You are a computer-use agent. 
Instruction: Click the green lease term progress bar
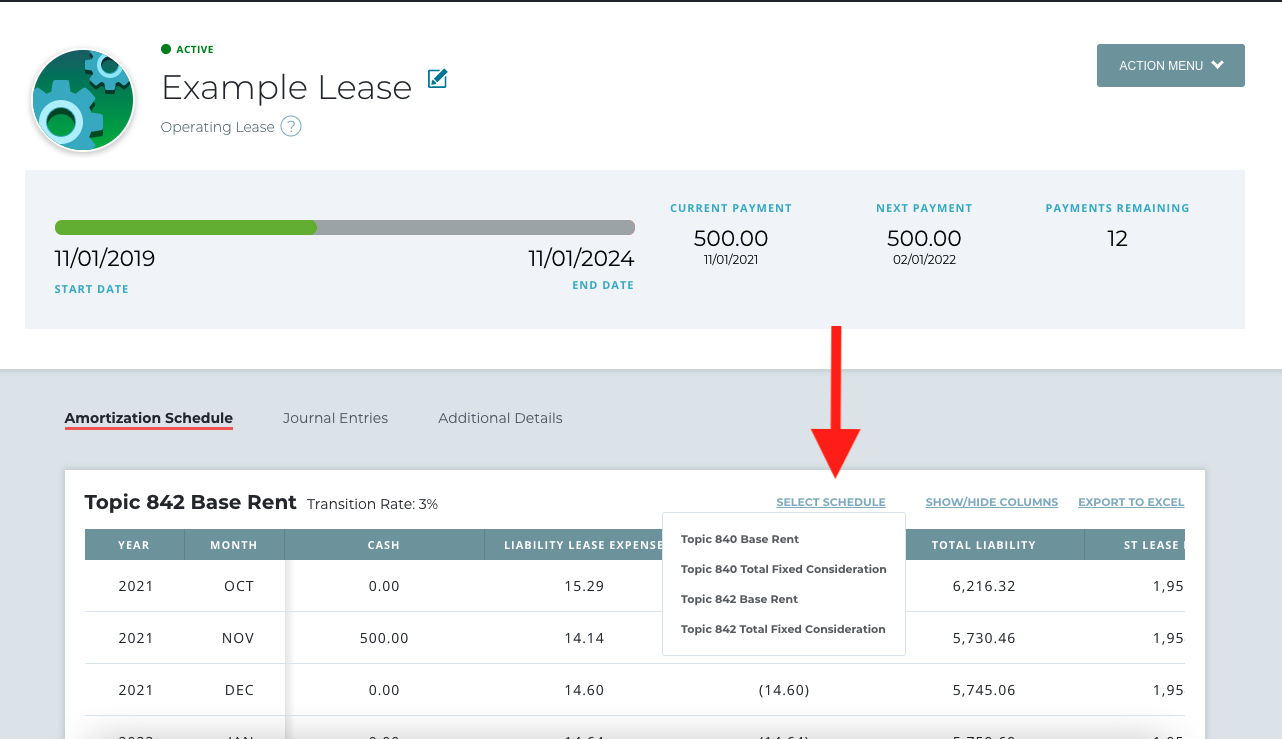(186, 227)
